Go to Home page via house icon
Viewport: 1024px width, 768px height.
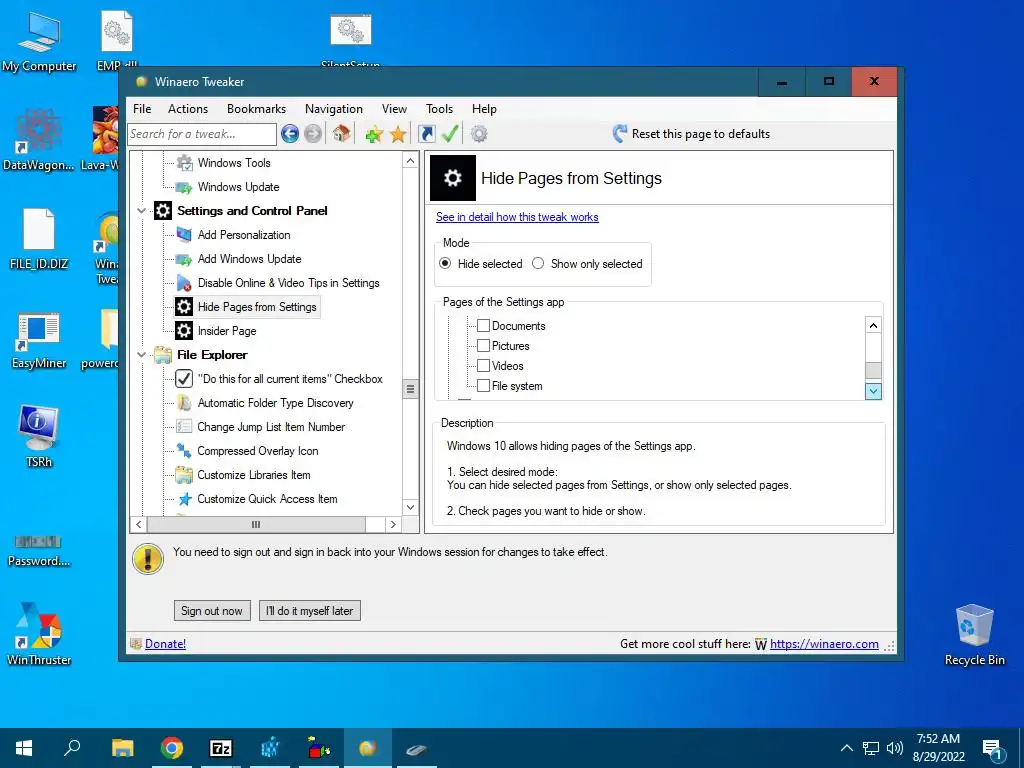[341, 134]
